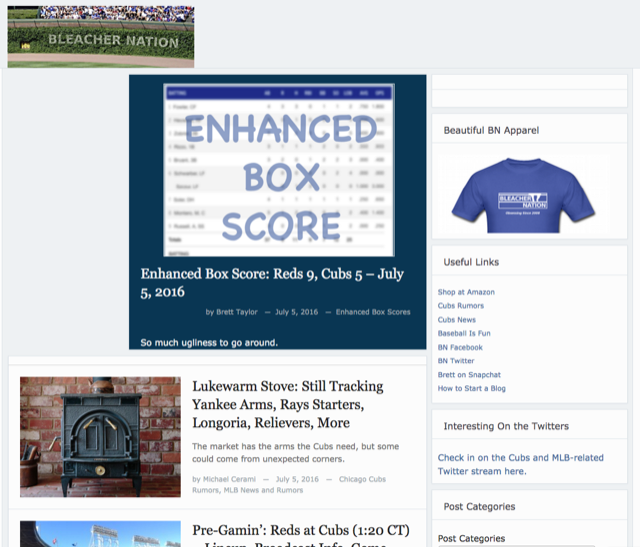Open Pre-Gamin': Reds at Cubs headline
Image resolution: width=640 pixels, height=547 pixels.
click(301, 535)
